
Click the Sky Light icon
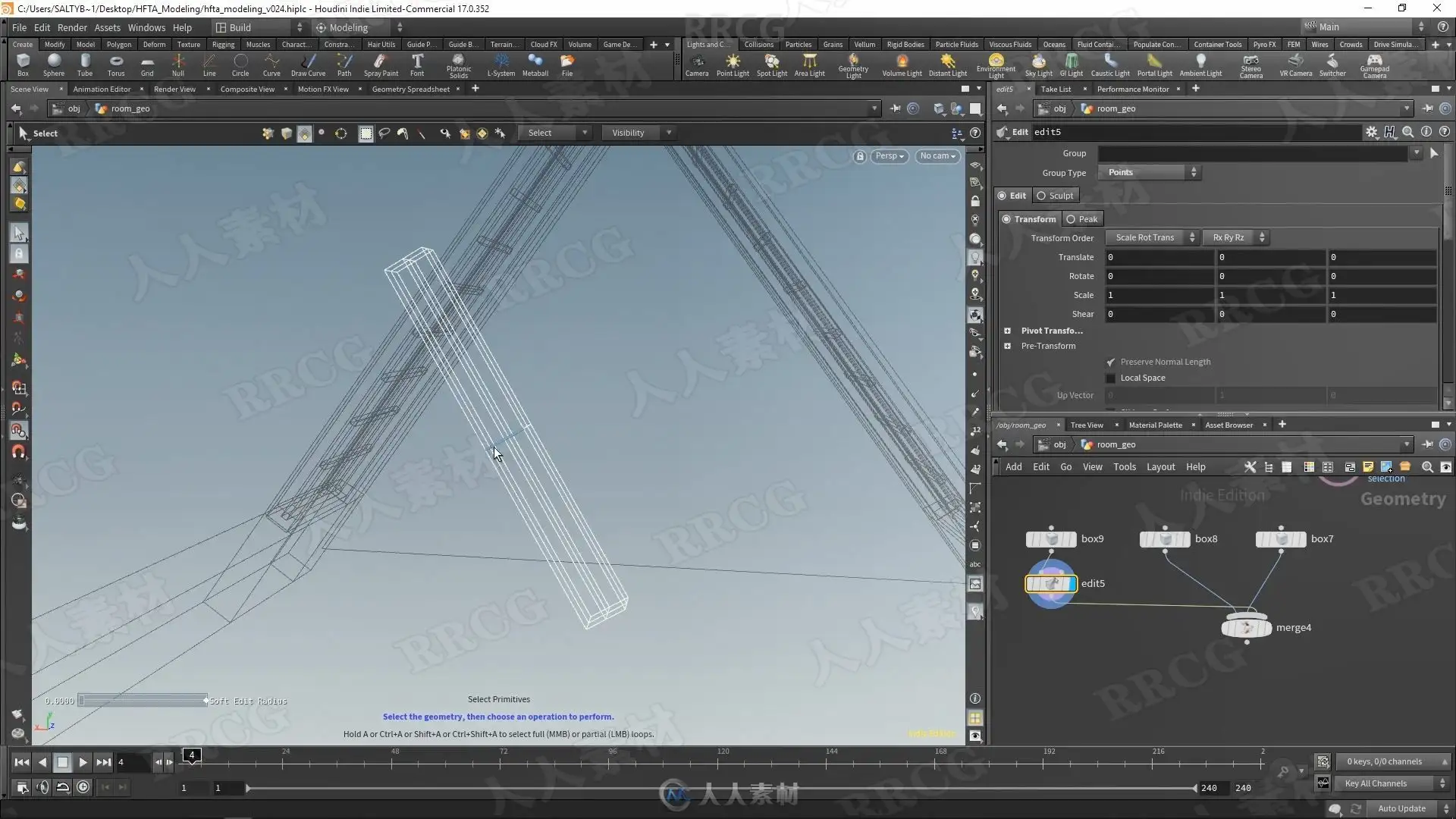(1038, 64)
